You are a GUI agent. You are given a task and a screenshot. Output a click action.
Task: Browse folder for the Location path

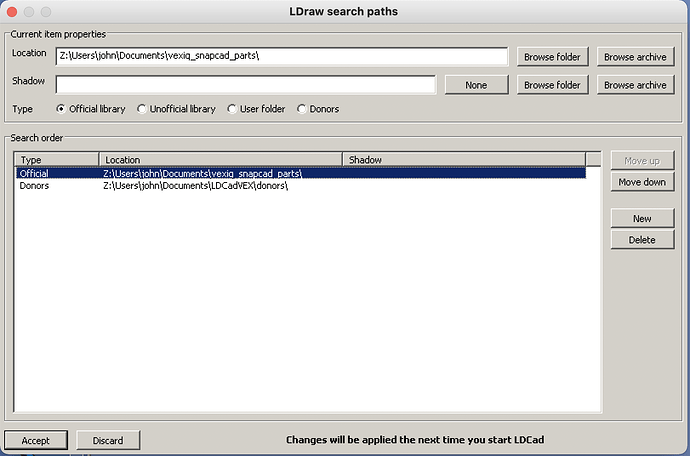552,57
